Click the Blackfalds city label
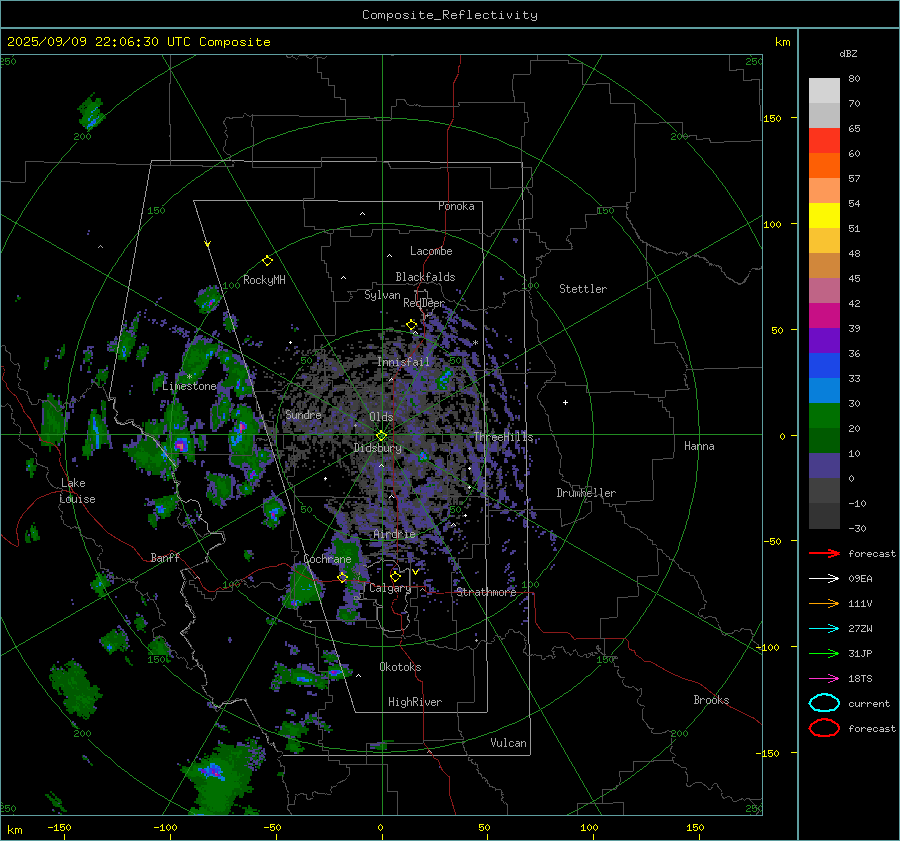Viewport: 900px width, 841px height. coord(425,277)
